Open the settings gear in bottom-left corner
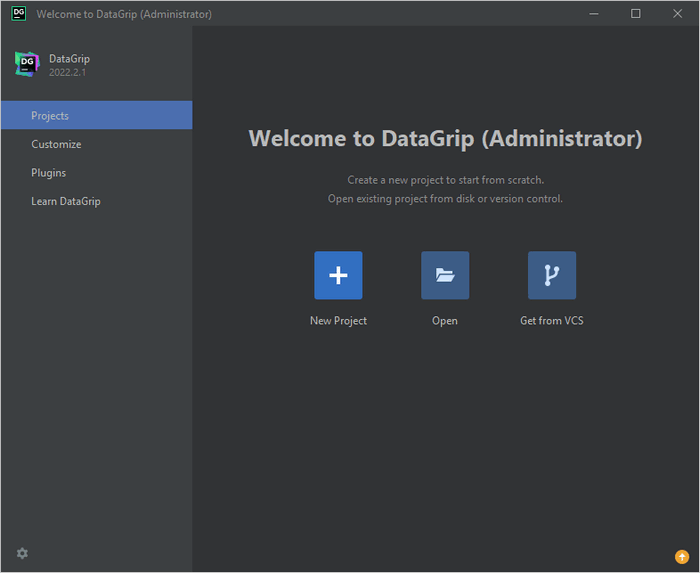The height and width of the screenshot is (573, 700). 23,553
